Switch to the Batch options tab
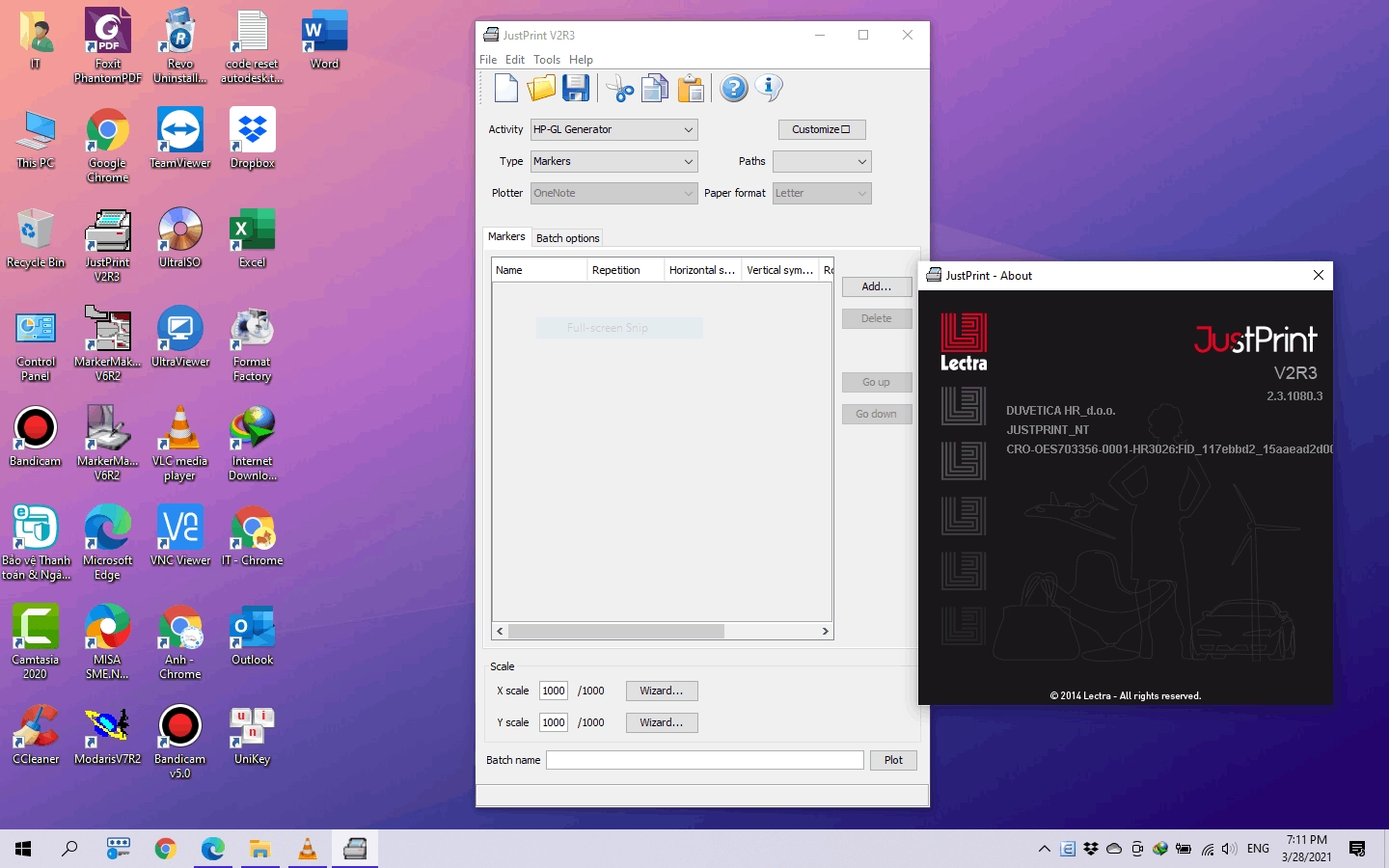Screen dimensions: 1389x868 [x=567, y=238]
